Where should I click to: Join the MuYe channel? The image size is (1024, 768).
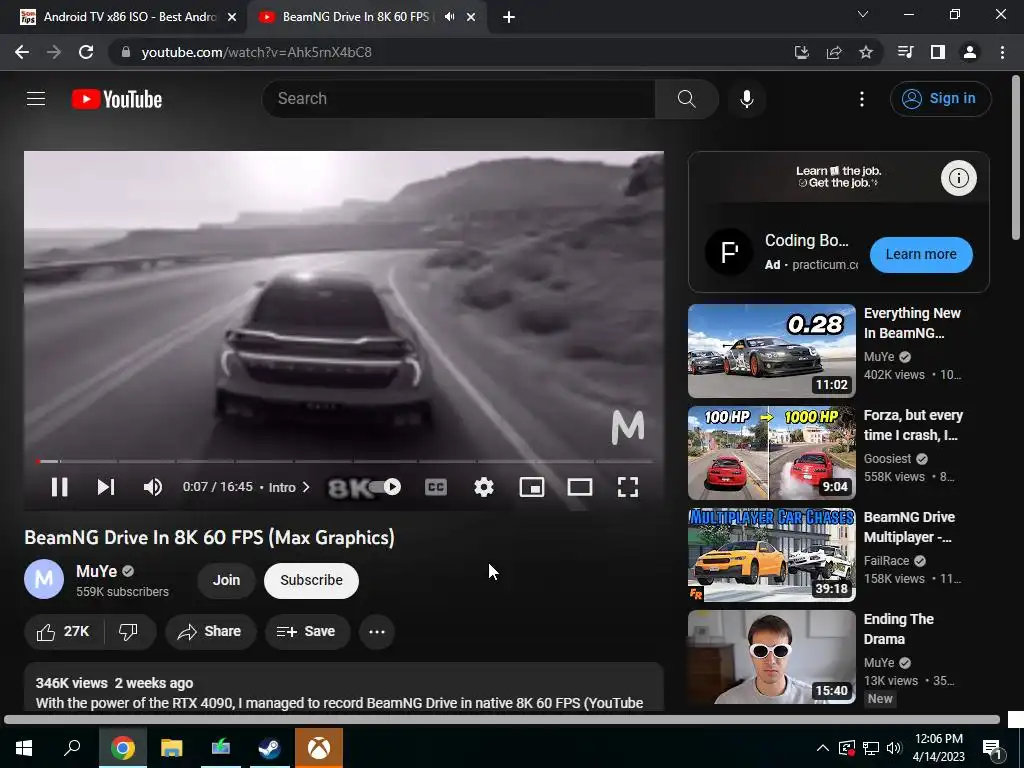point(226,580)
